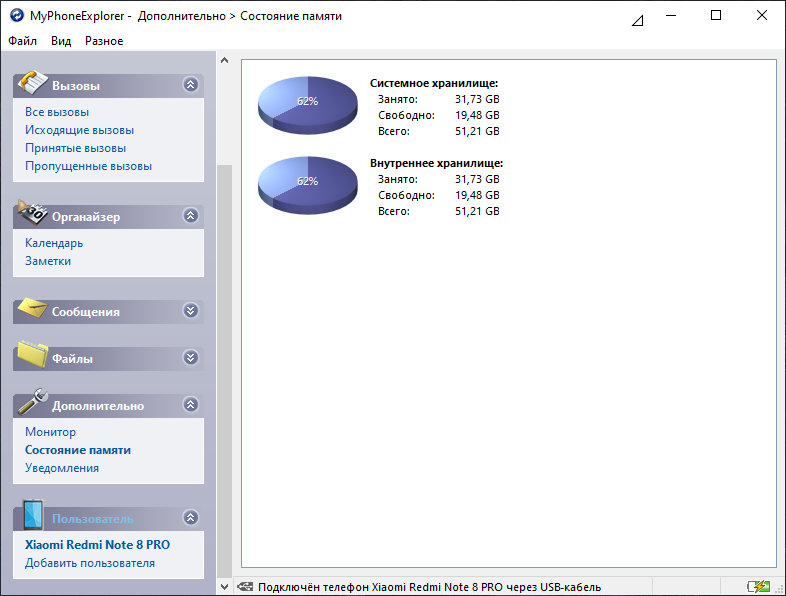Click the battery charging icon in status bar
The height and width of the screenshot is (596, 786).
pyautogui.click(x=758, y=586)
